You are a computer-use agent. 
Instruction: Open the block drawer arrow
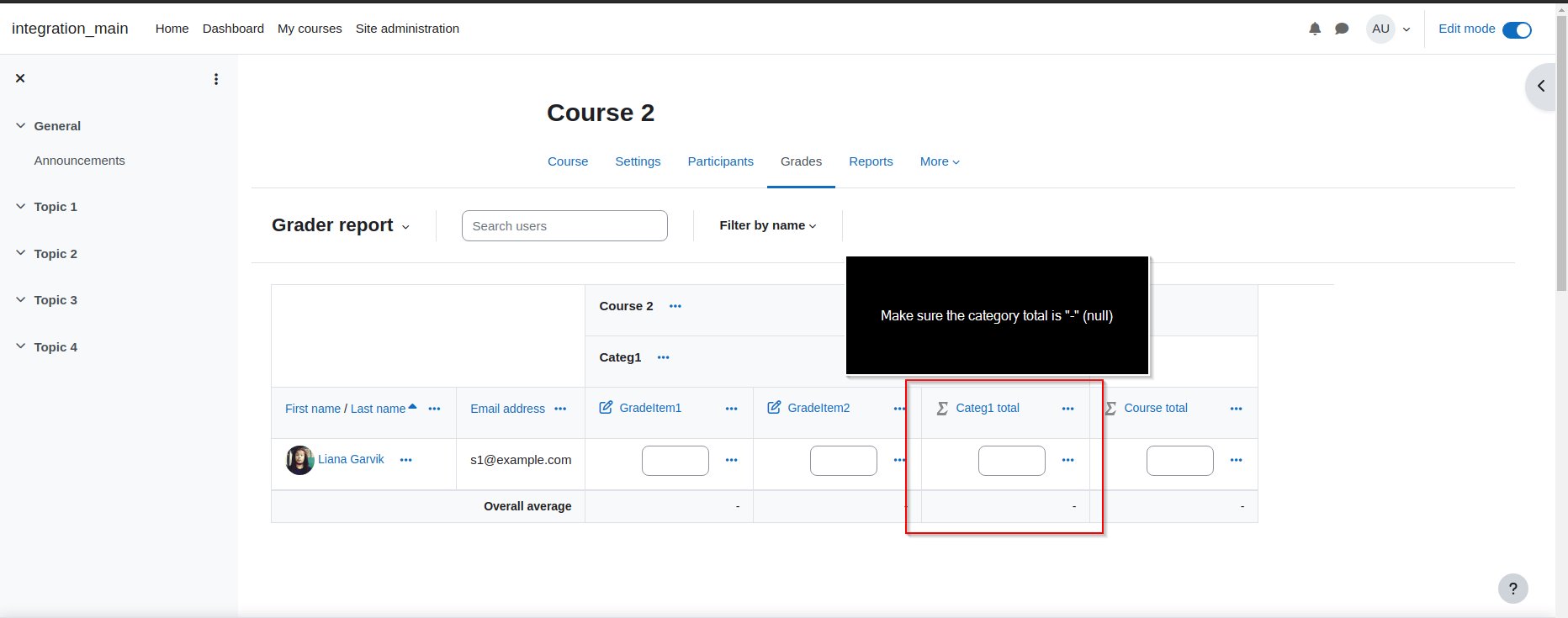tap(1541, 87)
